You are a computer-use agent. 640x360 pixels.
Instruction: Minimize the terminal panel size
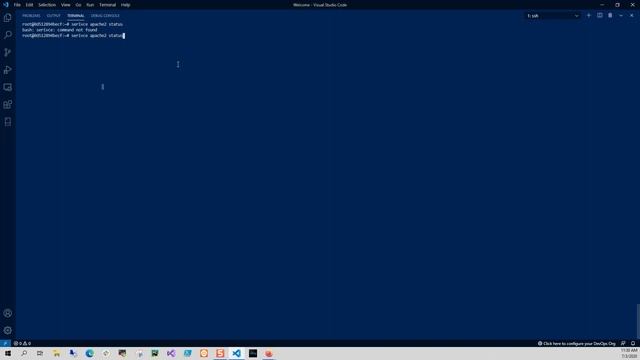[621, 16]
